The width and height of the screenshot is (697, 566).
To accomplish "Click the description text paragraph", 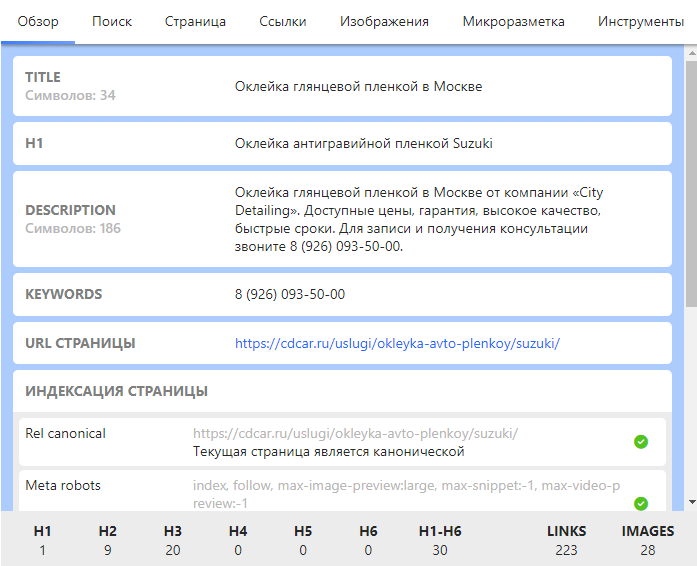I will point(419,219).
